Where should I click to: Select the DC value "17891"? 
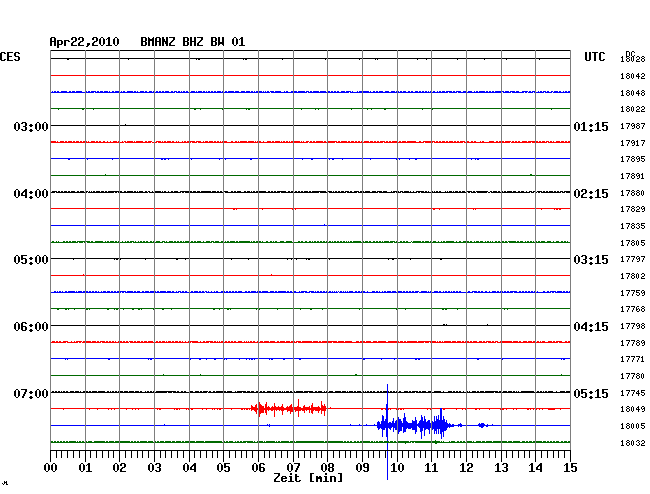coord(633,177)
